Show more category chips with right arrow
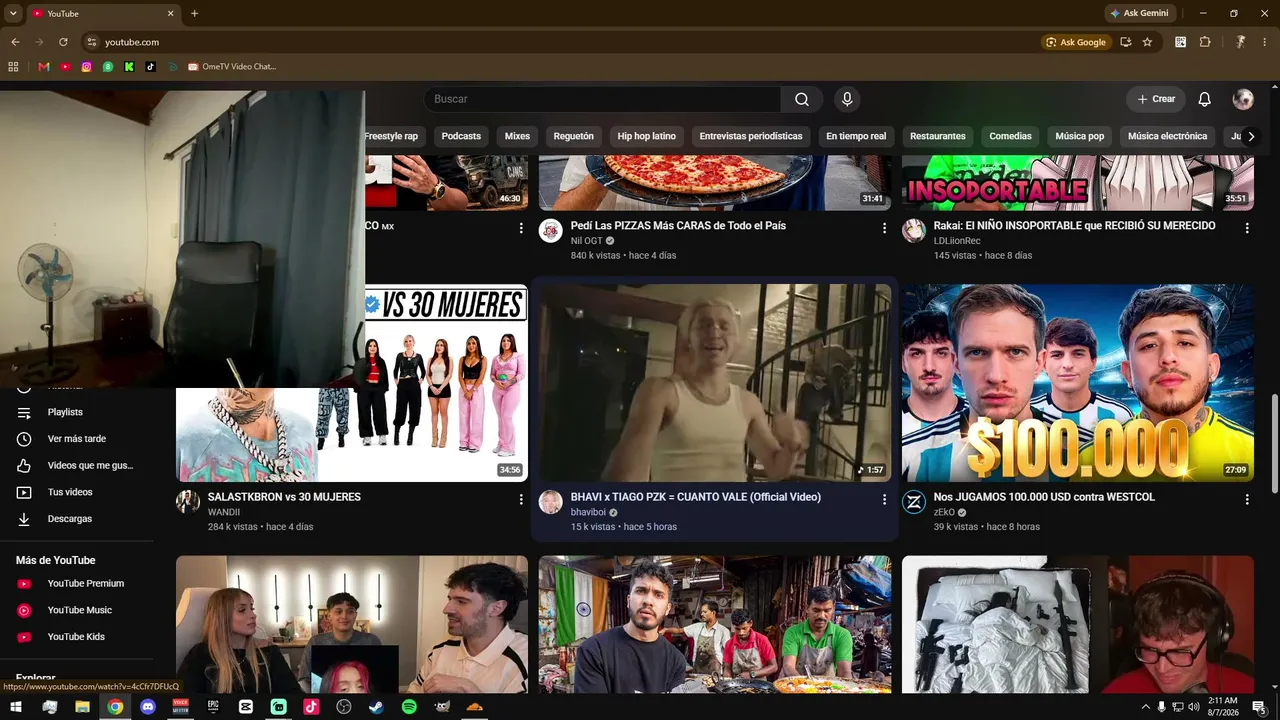Screen dimensions: 1280x720 click(1251, 136)
